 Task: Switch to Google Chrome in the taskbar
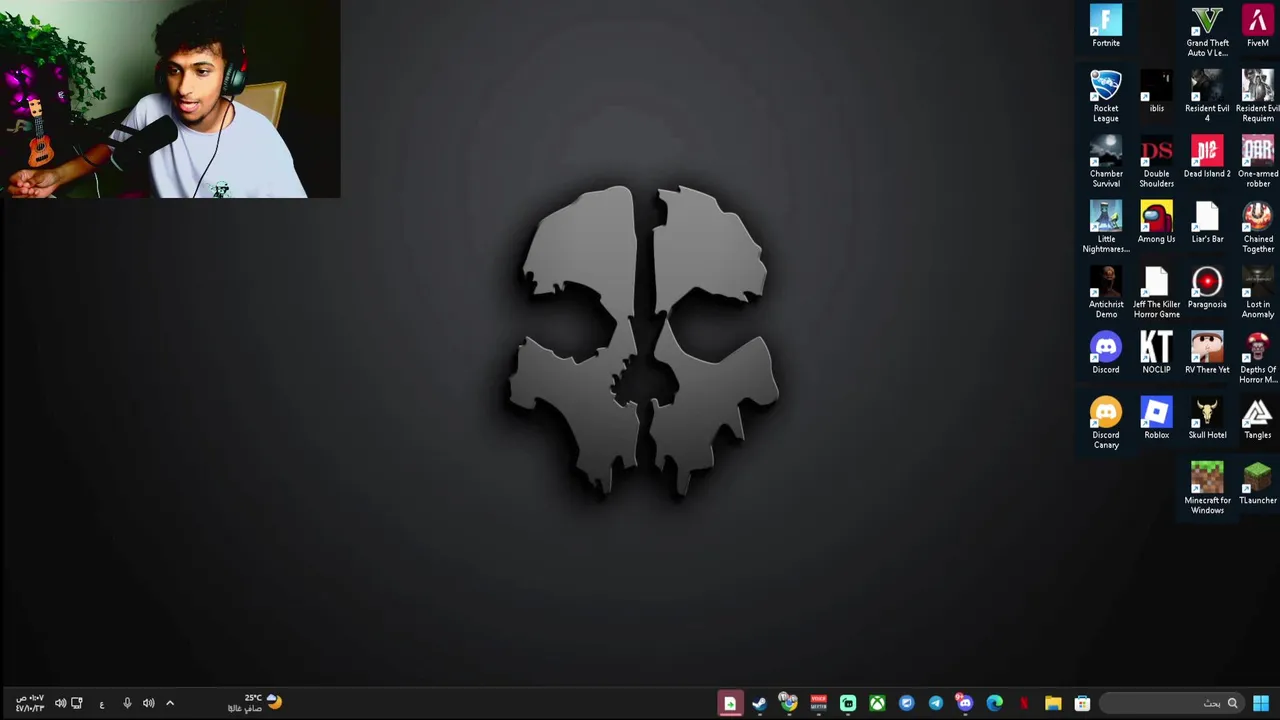click(788, 703)
